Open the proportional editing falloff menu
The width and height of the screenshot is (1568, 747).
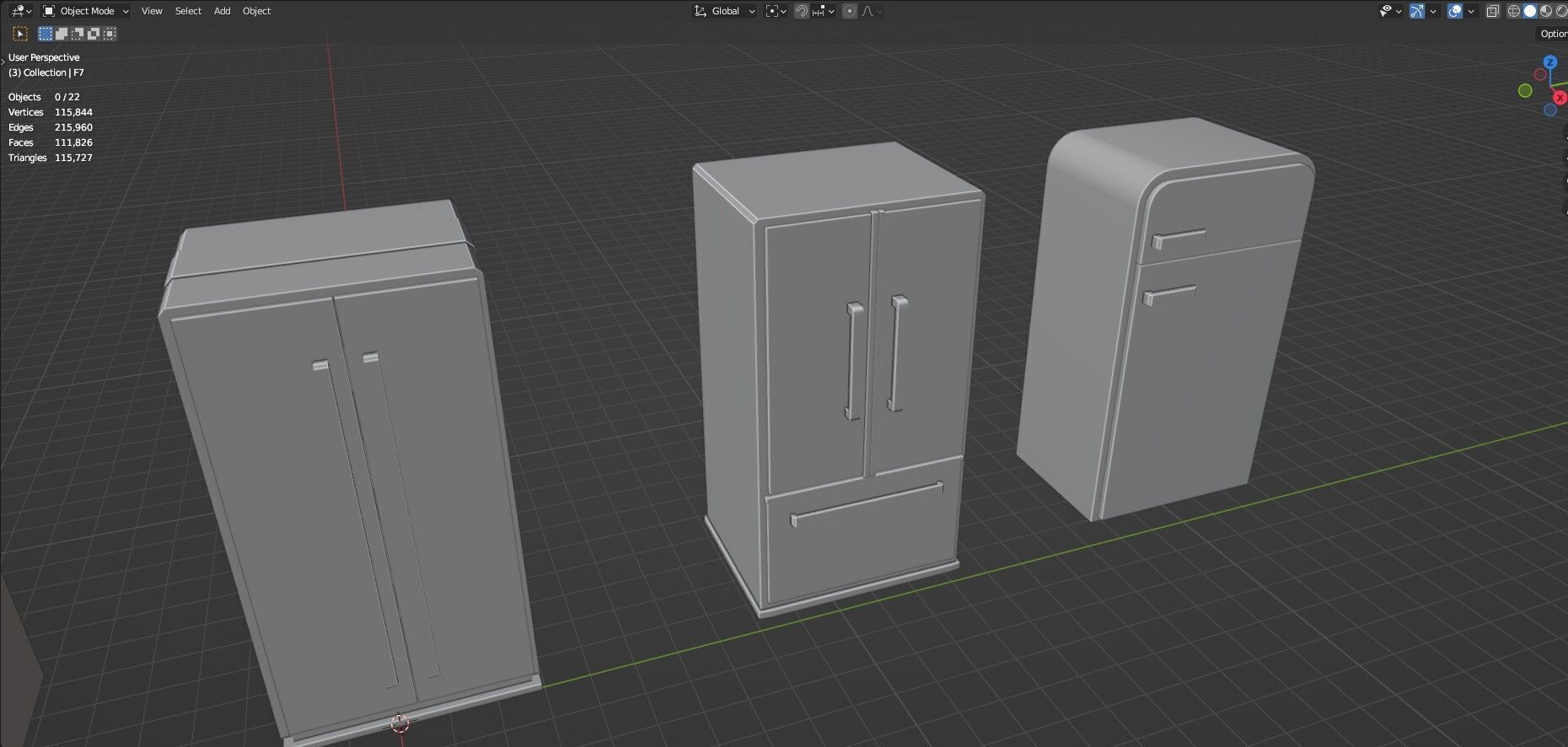click(872, 11)
